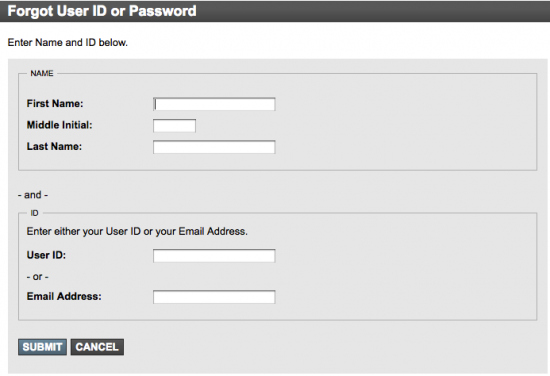Click the "Email Address:" label

point(64,296)
